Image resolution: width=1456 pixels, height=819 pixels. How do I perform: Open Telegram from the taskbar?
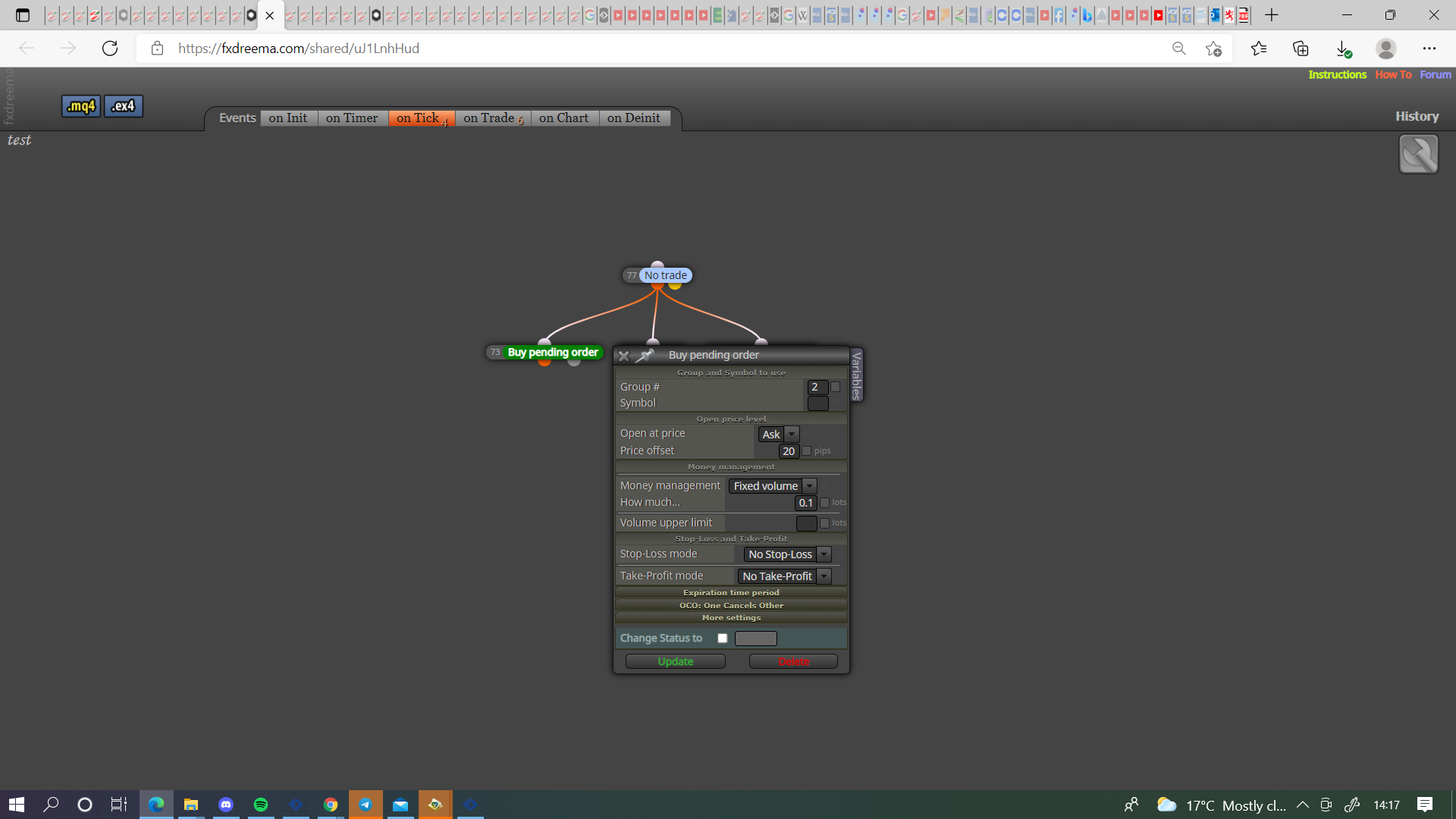click(x=366, y=805)
